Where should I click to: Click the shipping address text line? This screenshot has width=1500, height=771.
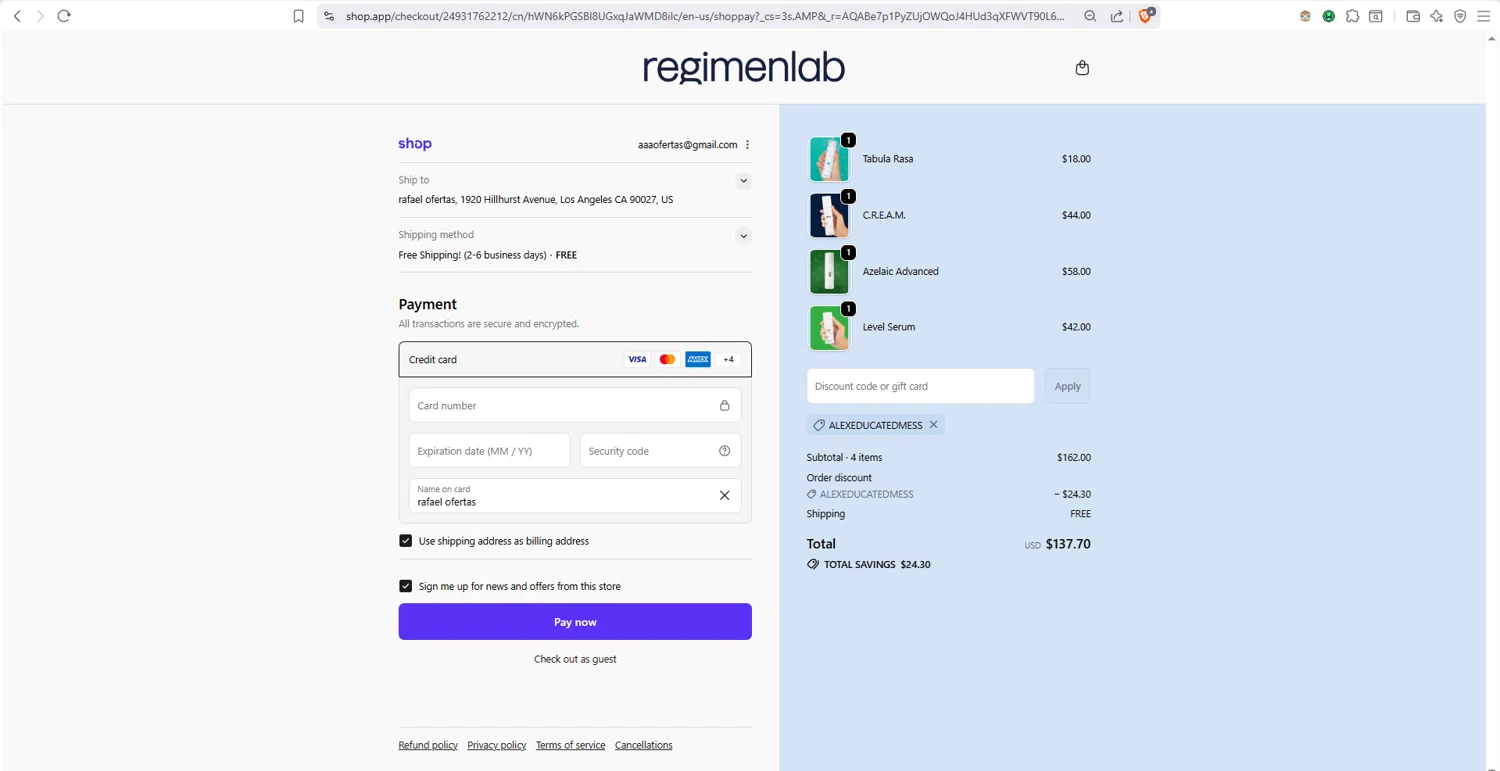pos(536,200)
